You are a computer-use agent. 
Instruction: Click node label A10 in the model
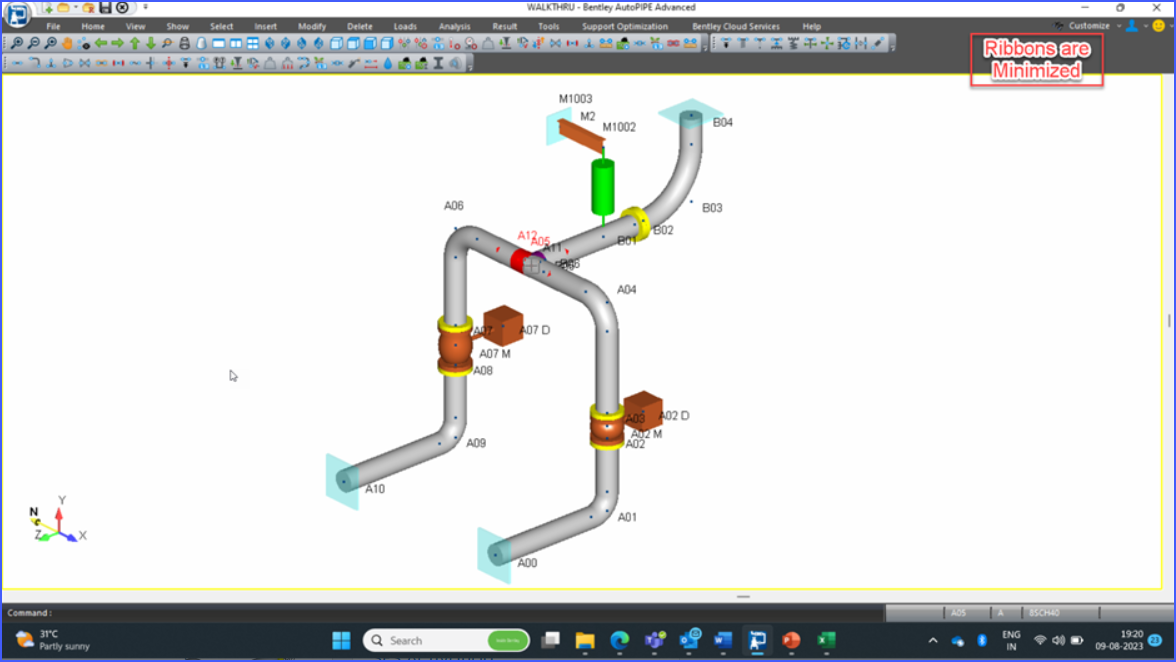tap(375, 489)
